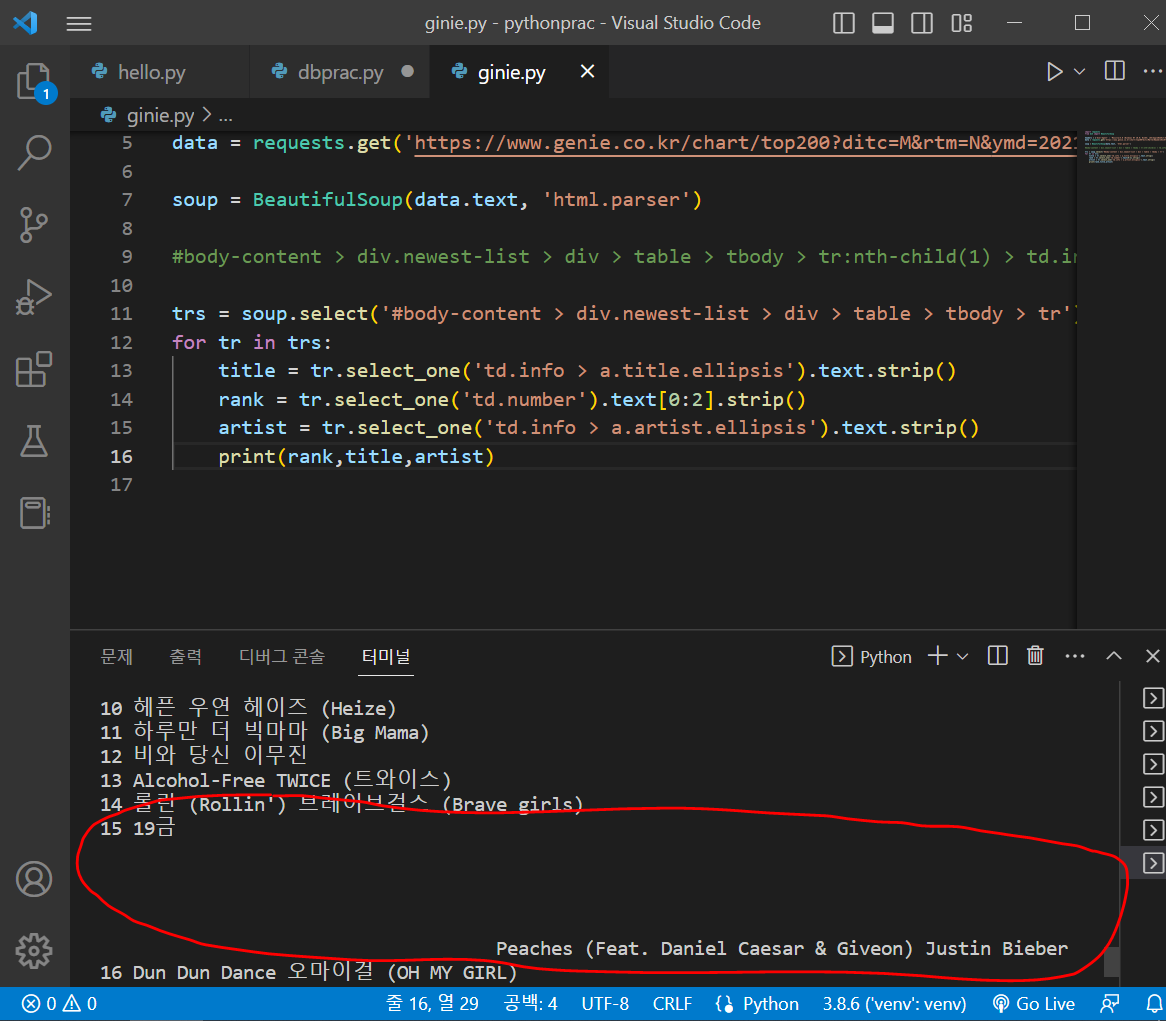The width and height of the screenshot is (1166, 1021).
Task: Close the terminal panel
Action: click(x=1153, y=656)
